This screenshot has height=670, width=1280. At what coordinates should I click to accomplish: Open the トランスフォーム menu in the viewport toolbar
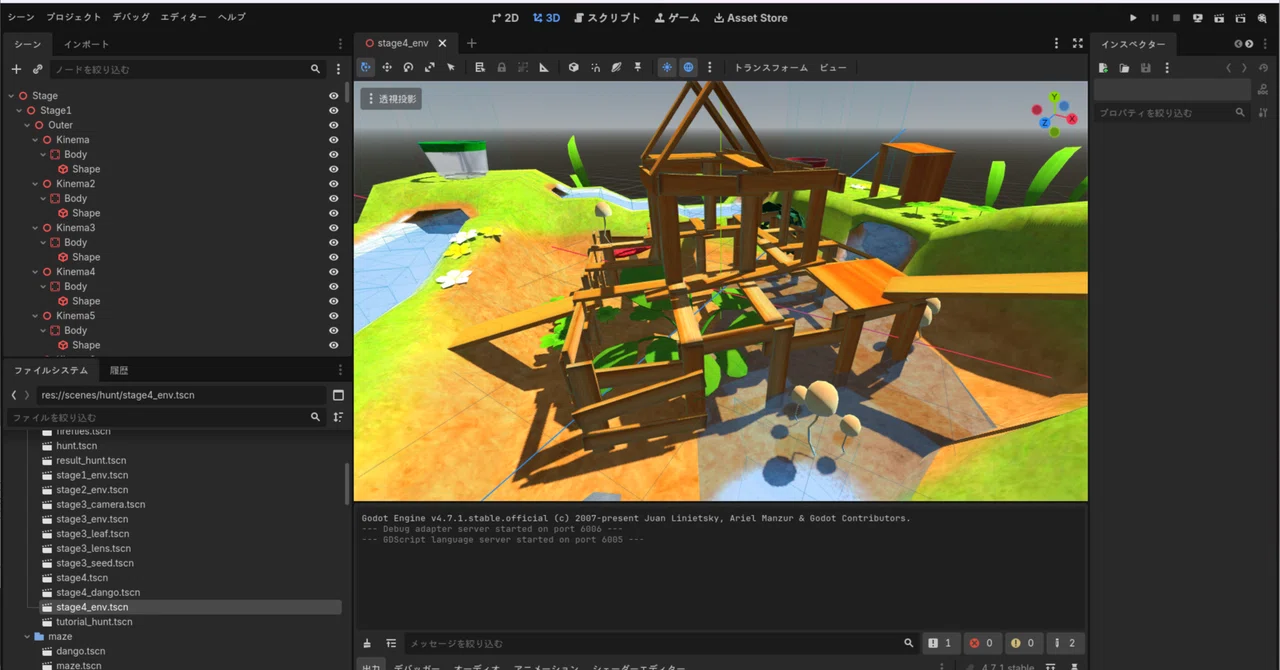pos(771,68)
